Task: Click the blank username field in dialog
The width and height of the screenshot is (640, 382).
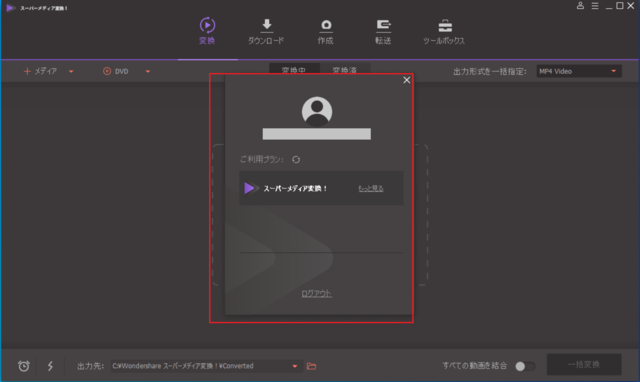Action: click(317, 134)
